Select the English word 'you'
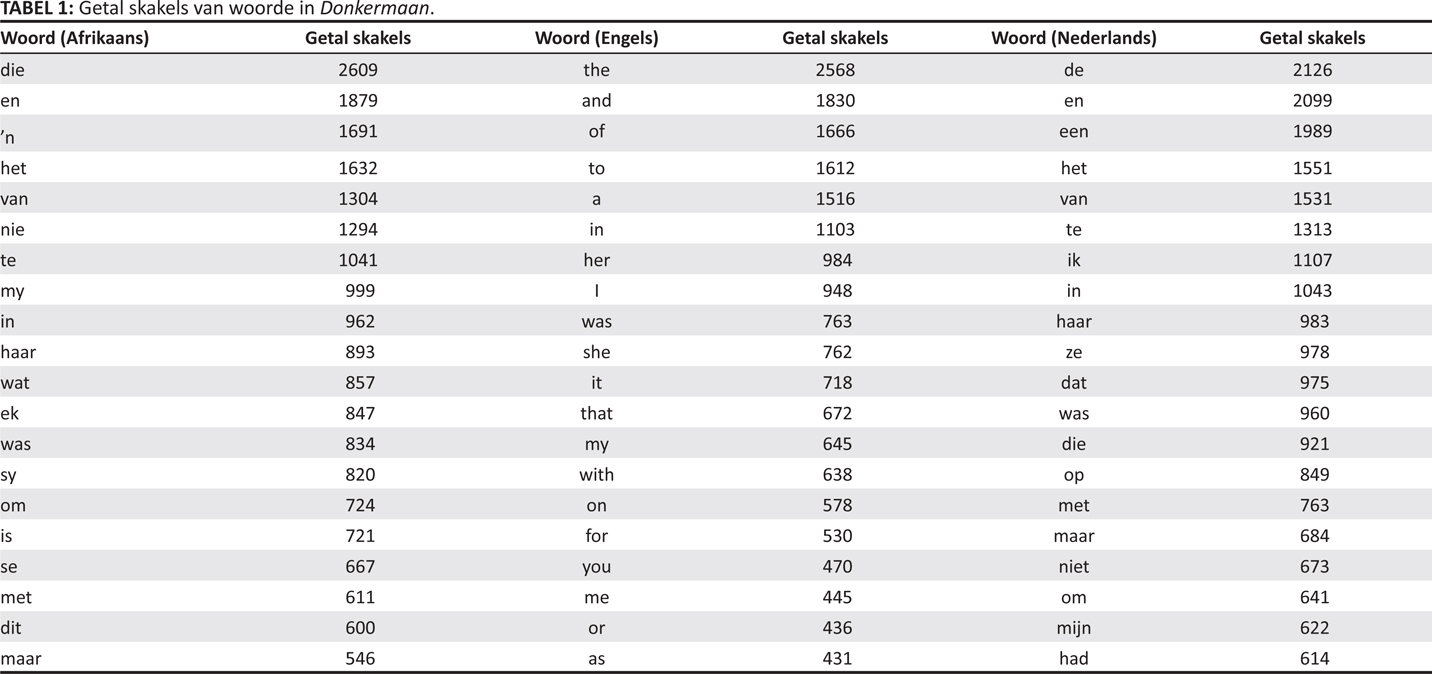Viewport: 1432px width, 674px height. click(x=596, y=566)
